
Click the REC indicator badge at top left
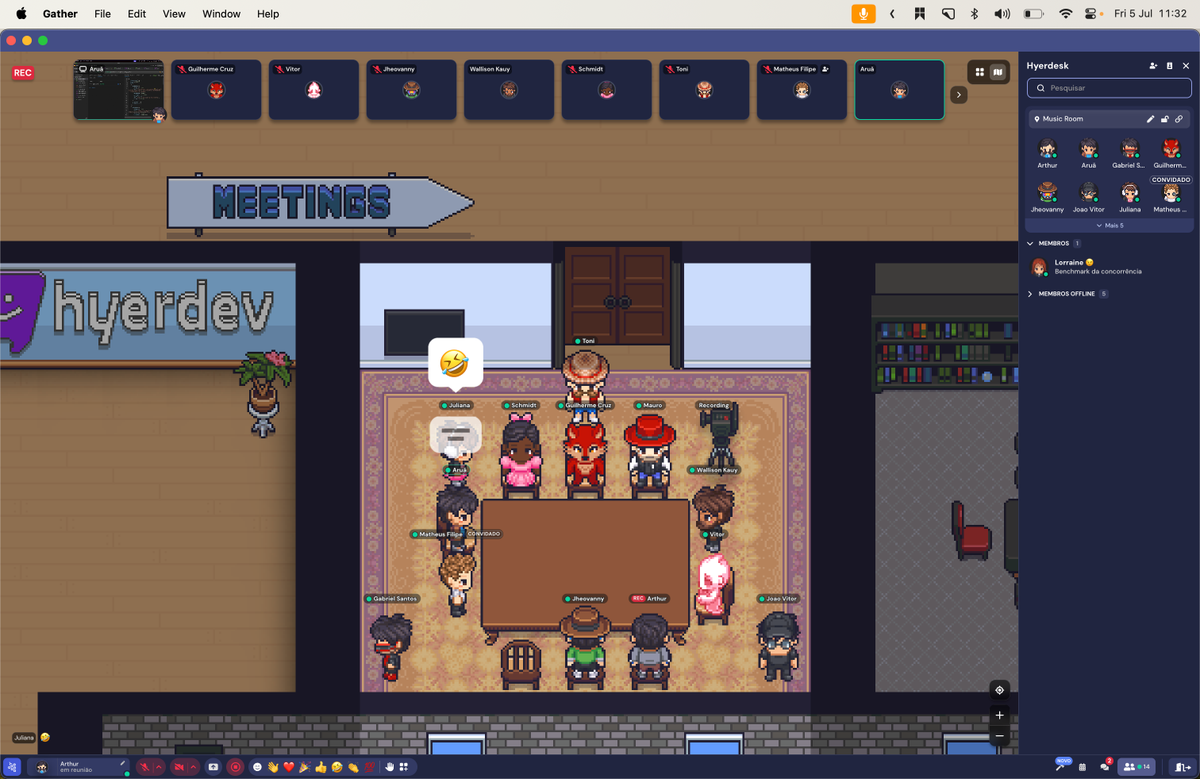22,73
